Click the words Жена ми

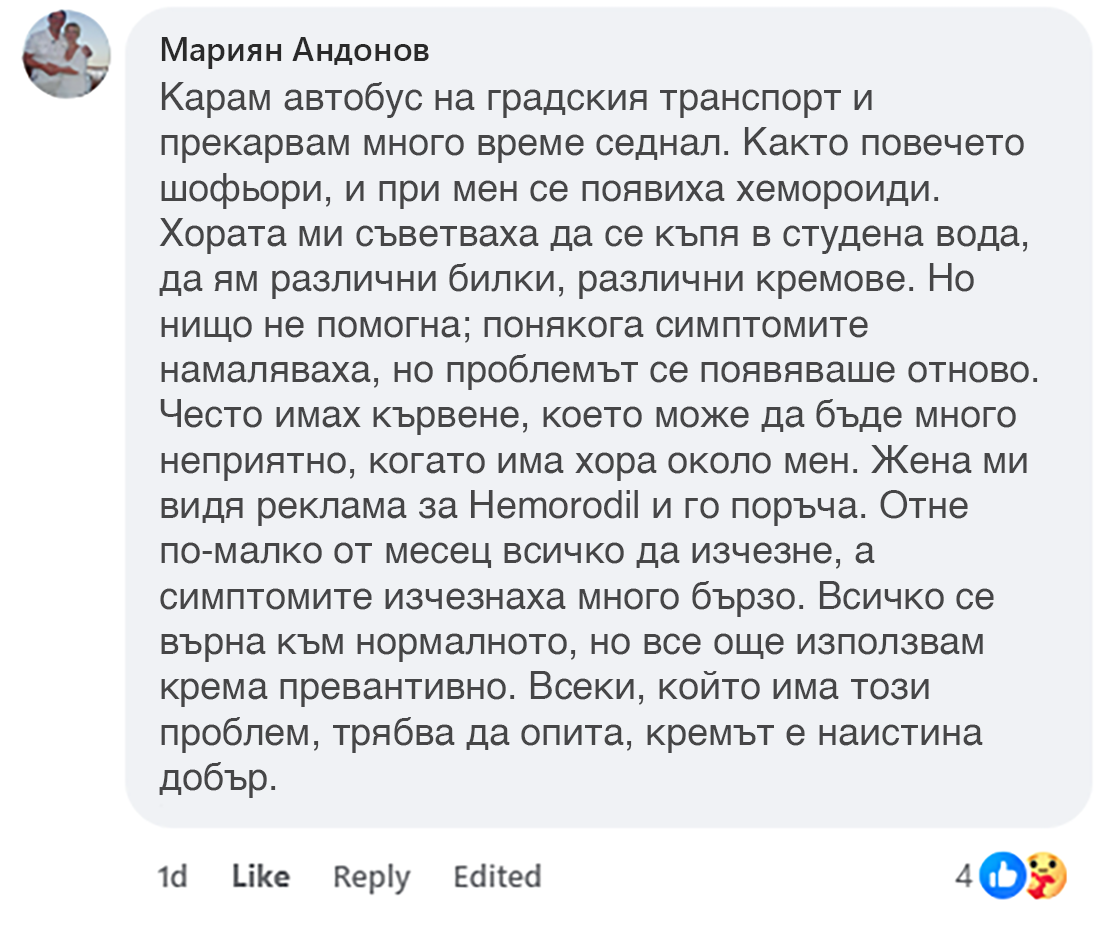pos(951,463)
